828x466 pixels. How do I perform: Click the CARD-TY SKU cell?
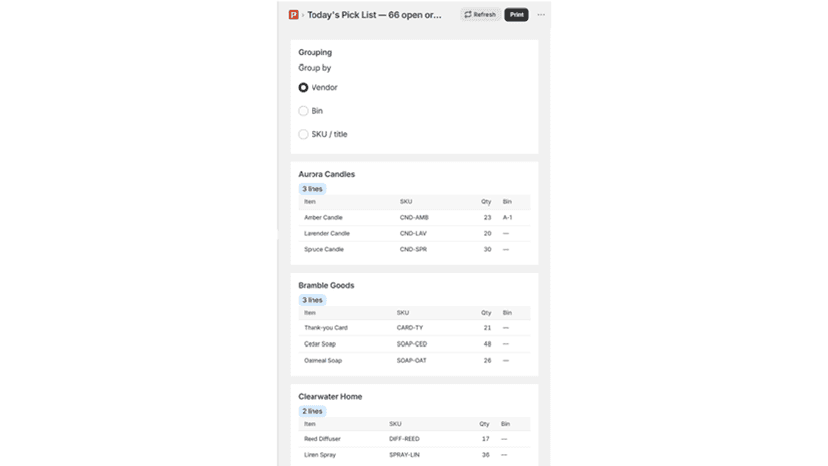(410, 328)
